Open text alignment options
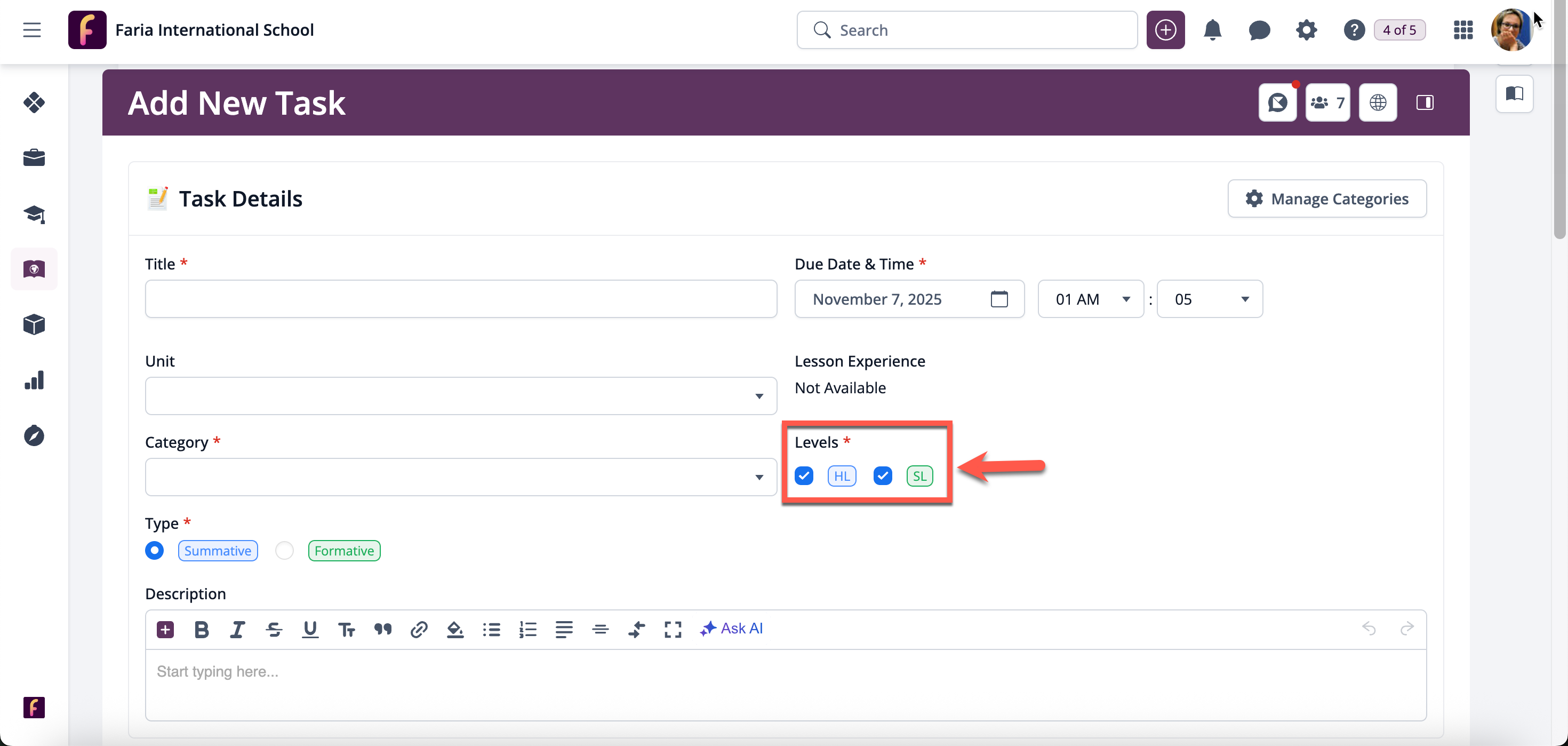1568x746 pixels. [x=564, y=629]
